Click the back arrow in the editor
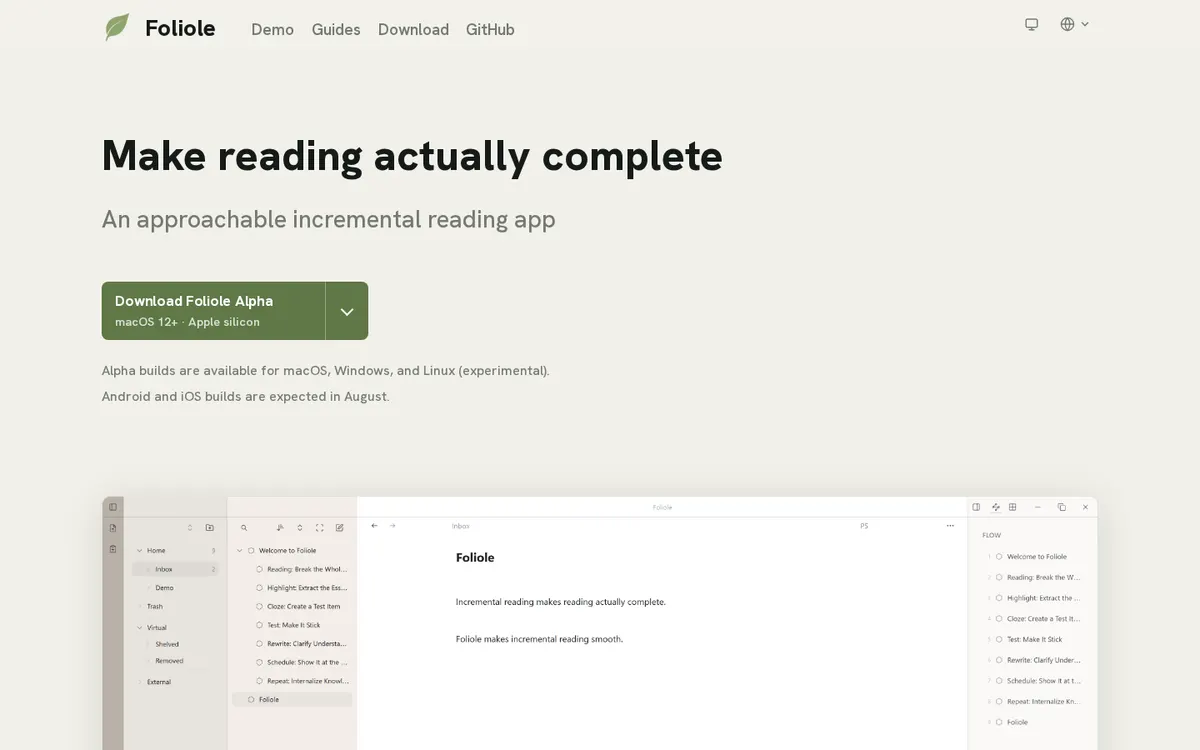 pyautogui.click(x=374, y=525)
